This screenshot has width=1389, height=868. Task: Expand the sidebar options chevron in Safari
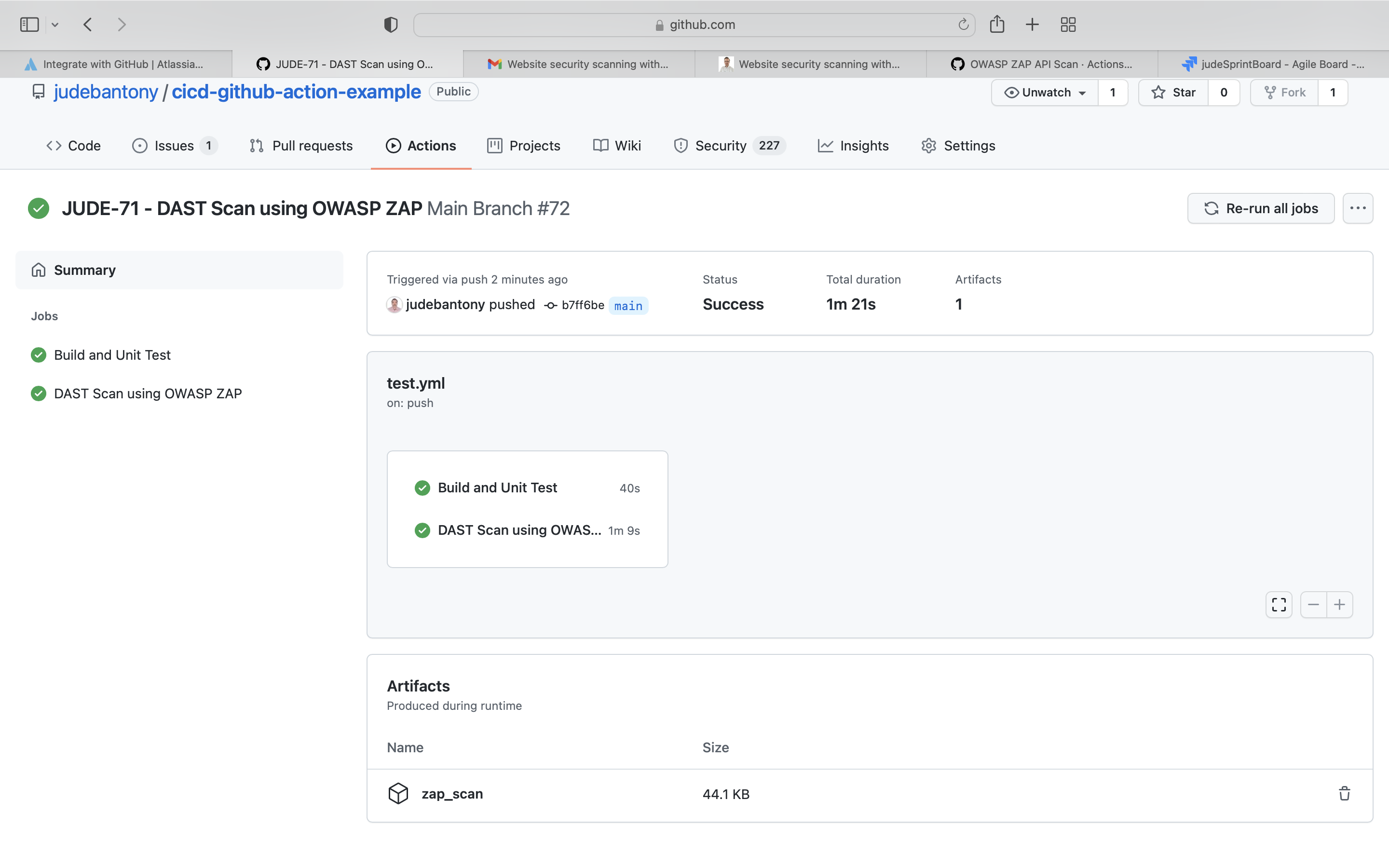pyautogui.click(x=55, y=25)
